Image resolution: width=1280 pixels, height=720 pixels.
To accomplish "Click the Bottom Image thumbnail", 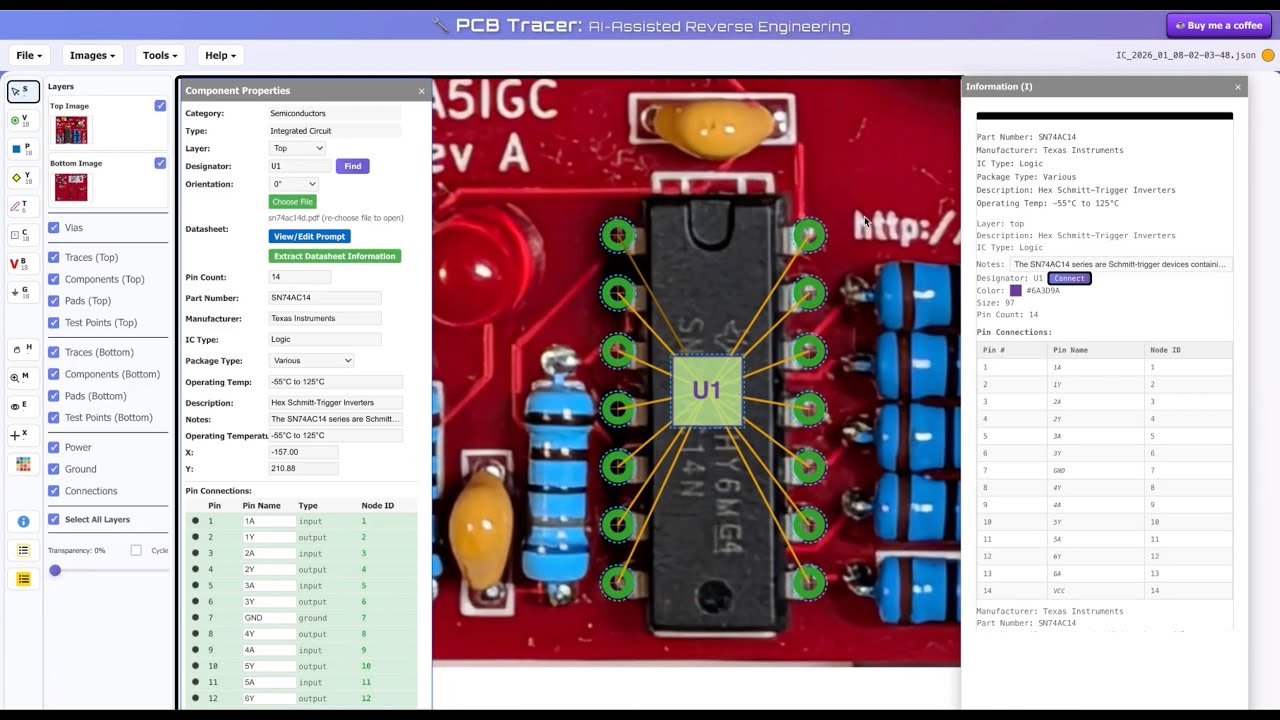I will (x=71, y=187).
